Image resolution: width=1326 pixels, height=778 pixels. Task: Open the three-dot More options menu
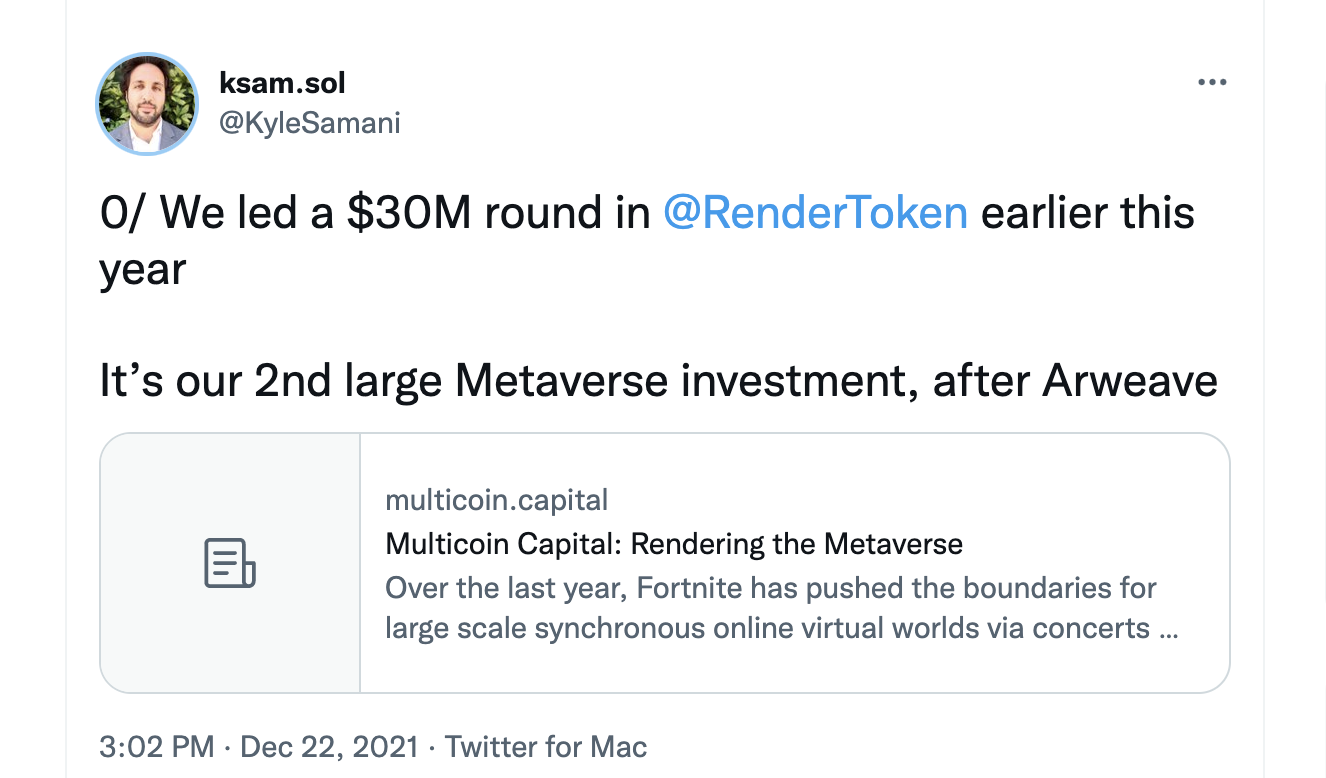click(1211, 83)
